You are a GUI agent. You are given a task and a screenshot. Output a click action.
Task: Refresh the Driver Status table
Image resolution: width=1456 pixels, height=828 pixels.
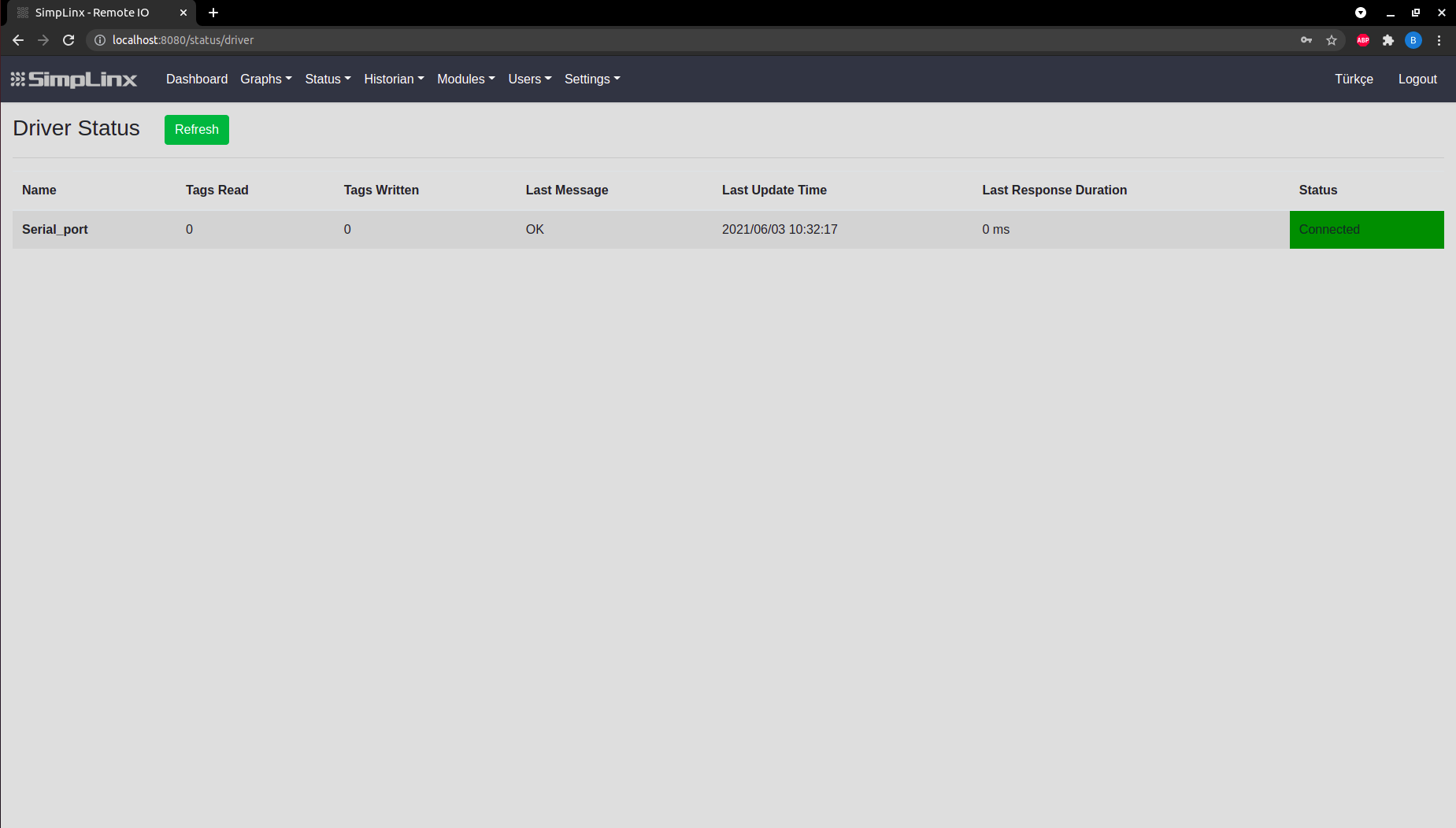[197, 130]
